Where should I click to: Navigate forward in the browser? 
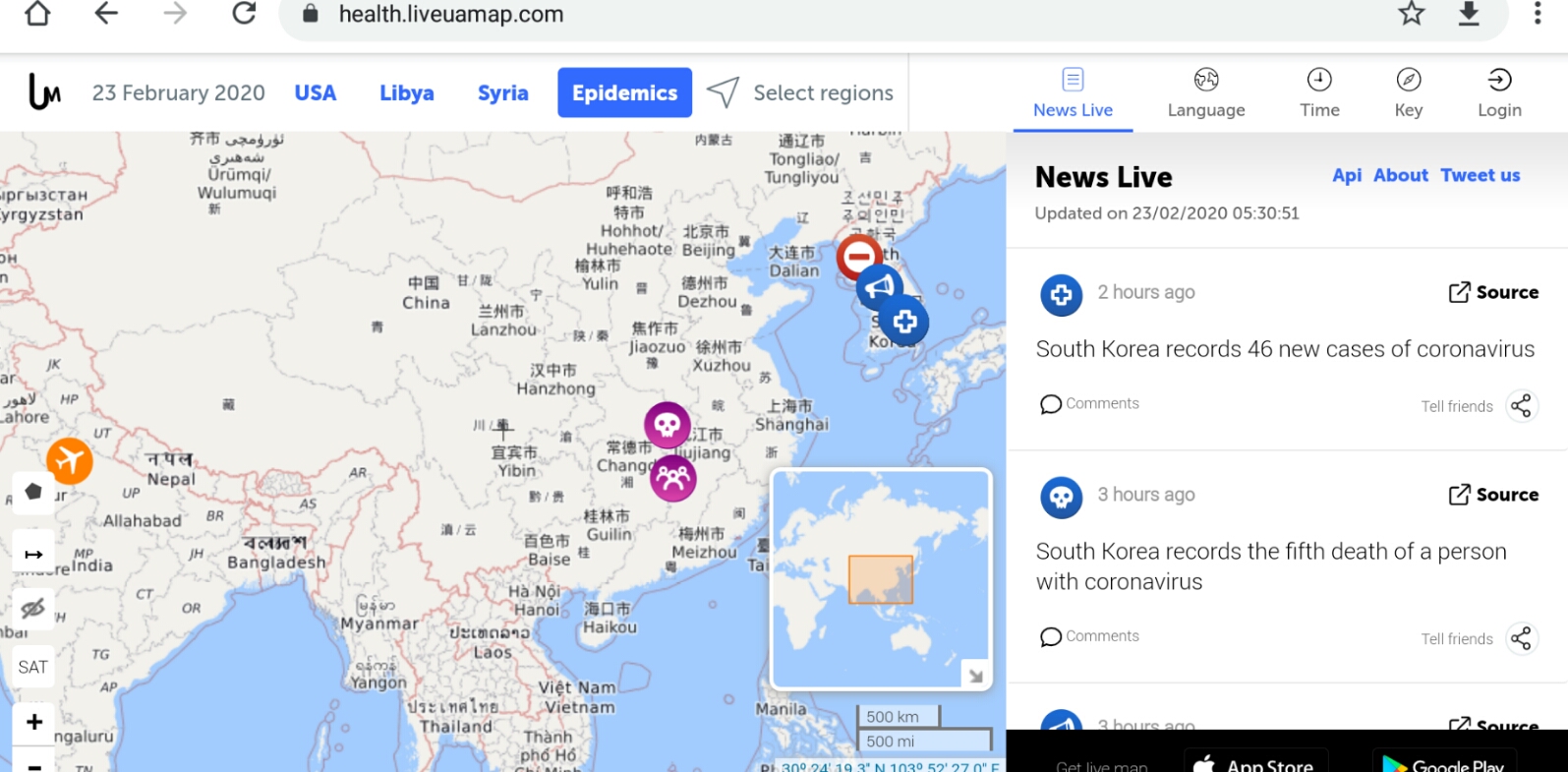(175, 14)
